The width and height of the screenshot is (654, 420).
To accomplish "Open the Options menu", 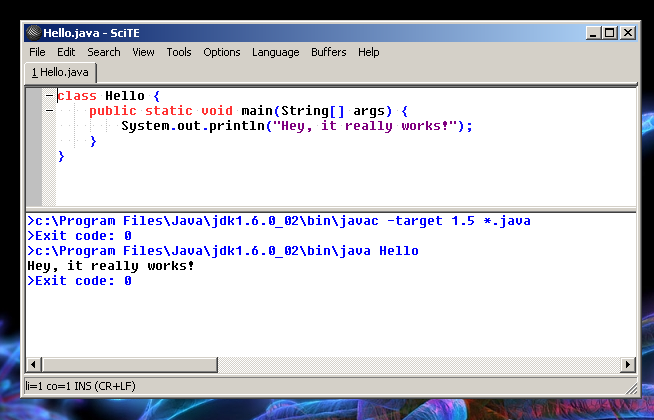I will [x=221, y=52].
